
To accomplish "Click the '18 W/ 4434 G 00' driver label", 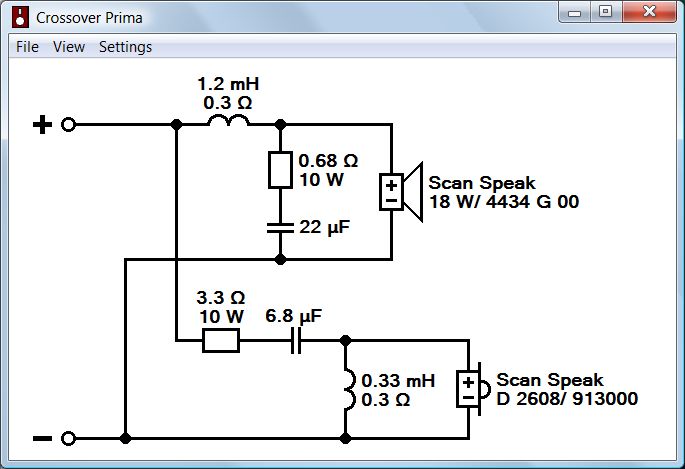I will pyautogui.click(x=504, y=202).
